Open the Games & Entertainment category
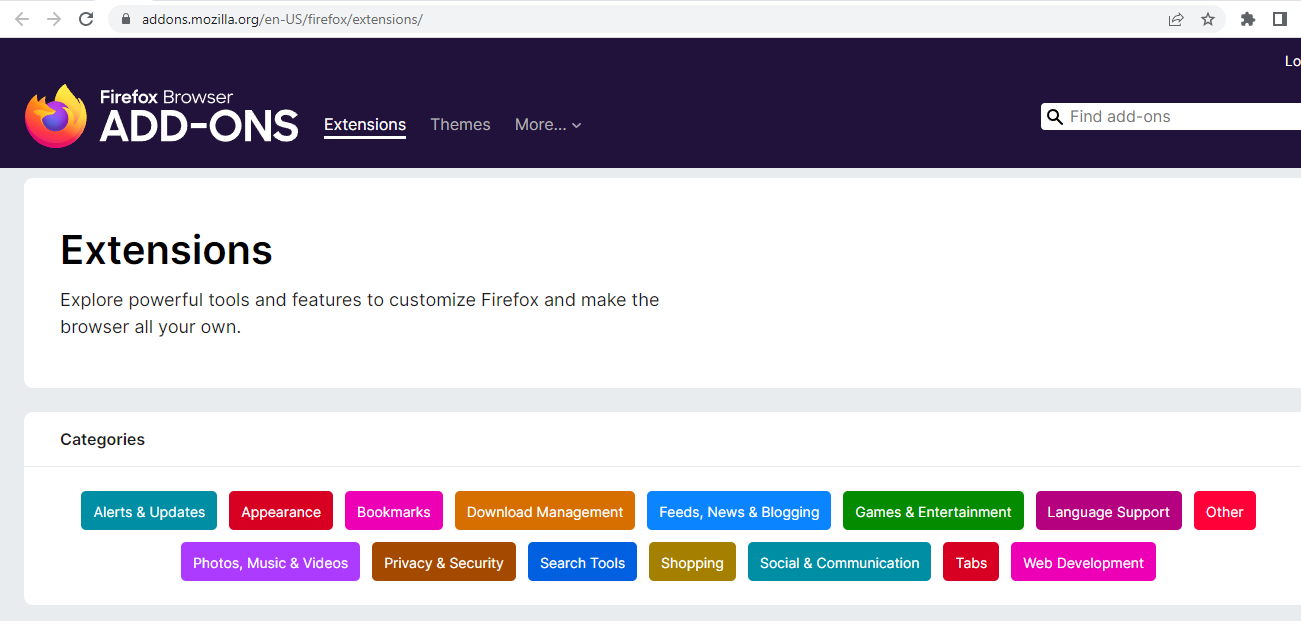Screen dimensions: 1301x621 [934, 511]
